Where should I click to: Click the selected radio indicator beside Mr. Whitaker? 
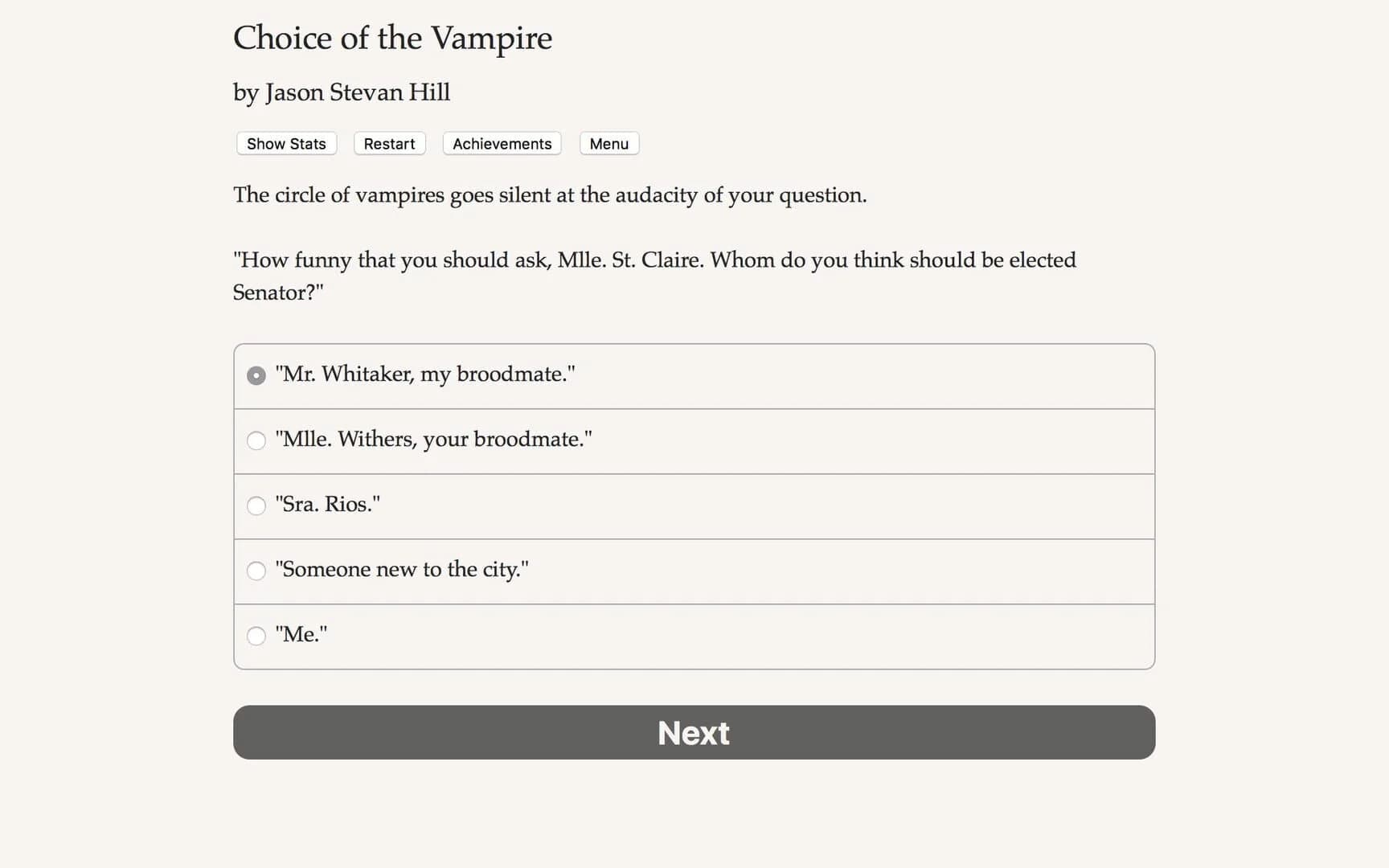tap(256, 375)
